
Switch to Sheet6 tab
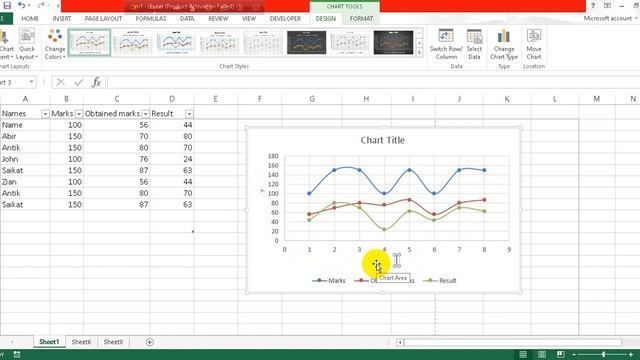tap(81, 342)
